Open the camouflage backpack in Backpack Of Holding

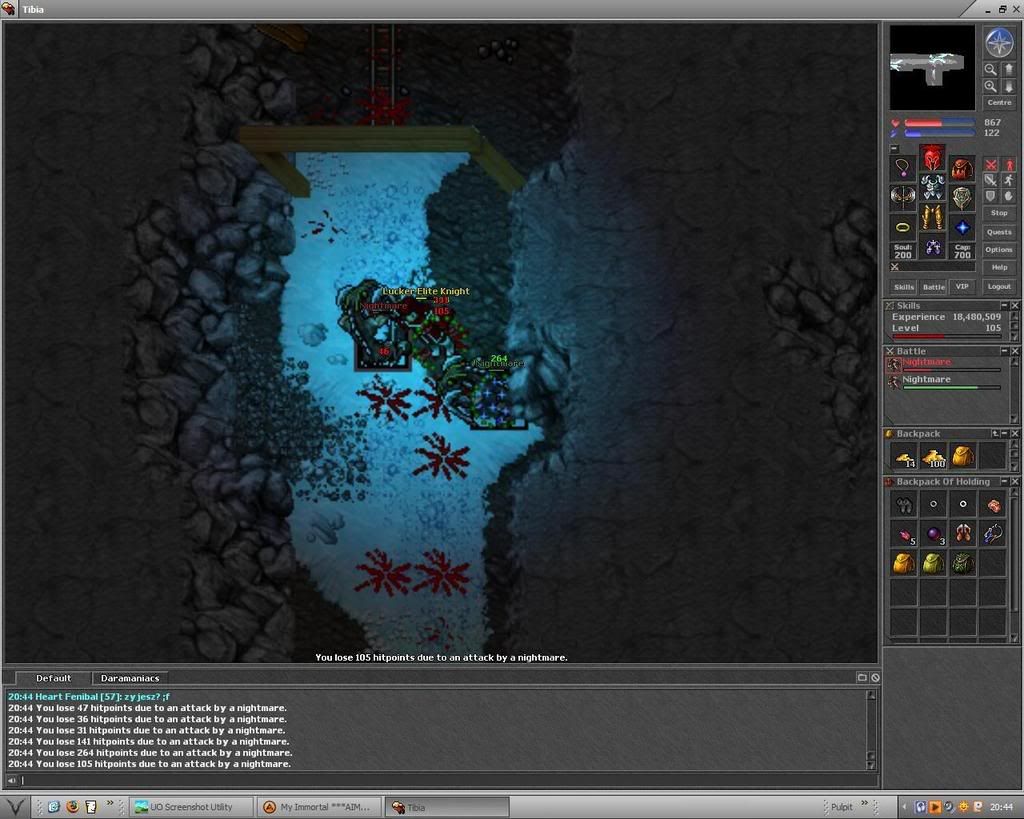(963, 563)
